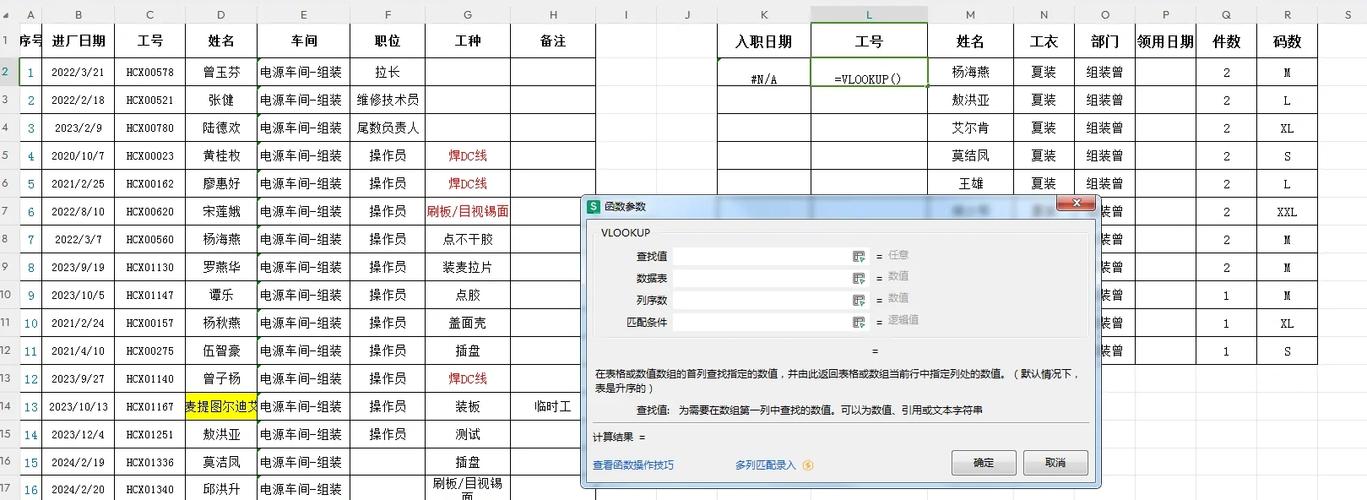Select column L header
1367x500 pixels.
868,14
